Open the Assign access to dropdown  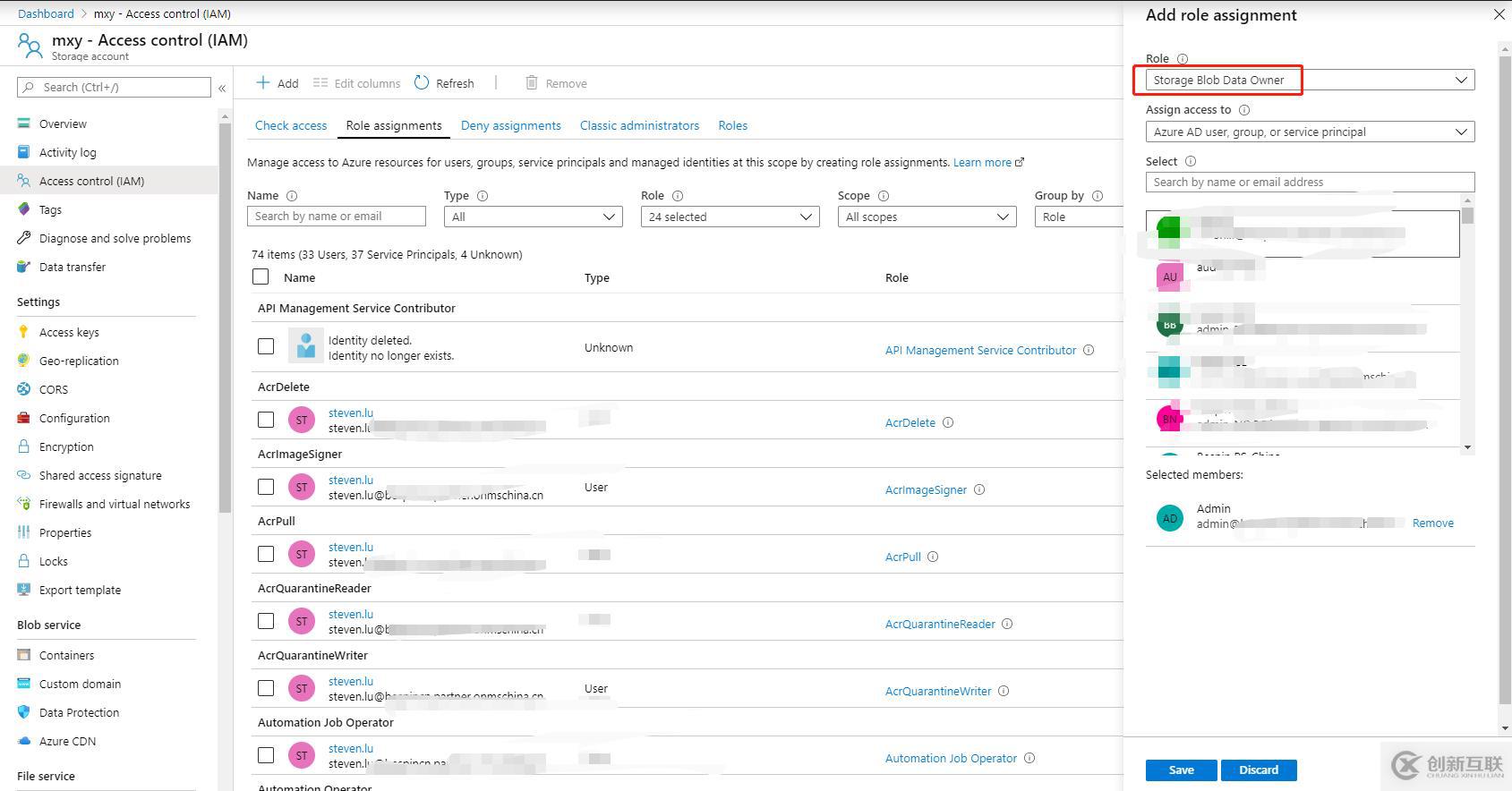1310,132
